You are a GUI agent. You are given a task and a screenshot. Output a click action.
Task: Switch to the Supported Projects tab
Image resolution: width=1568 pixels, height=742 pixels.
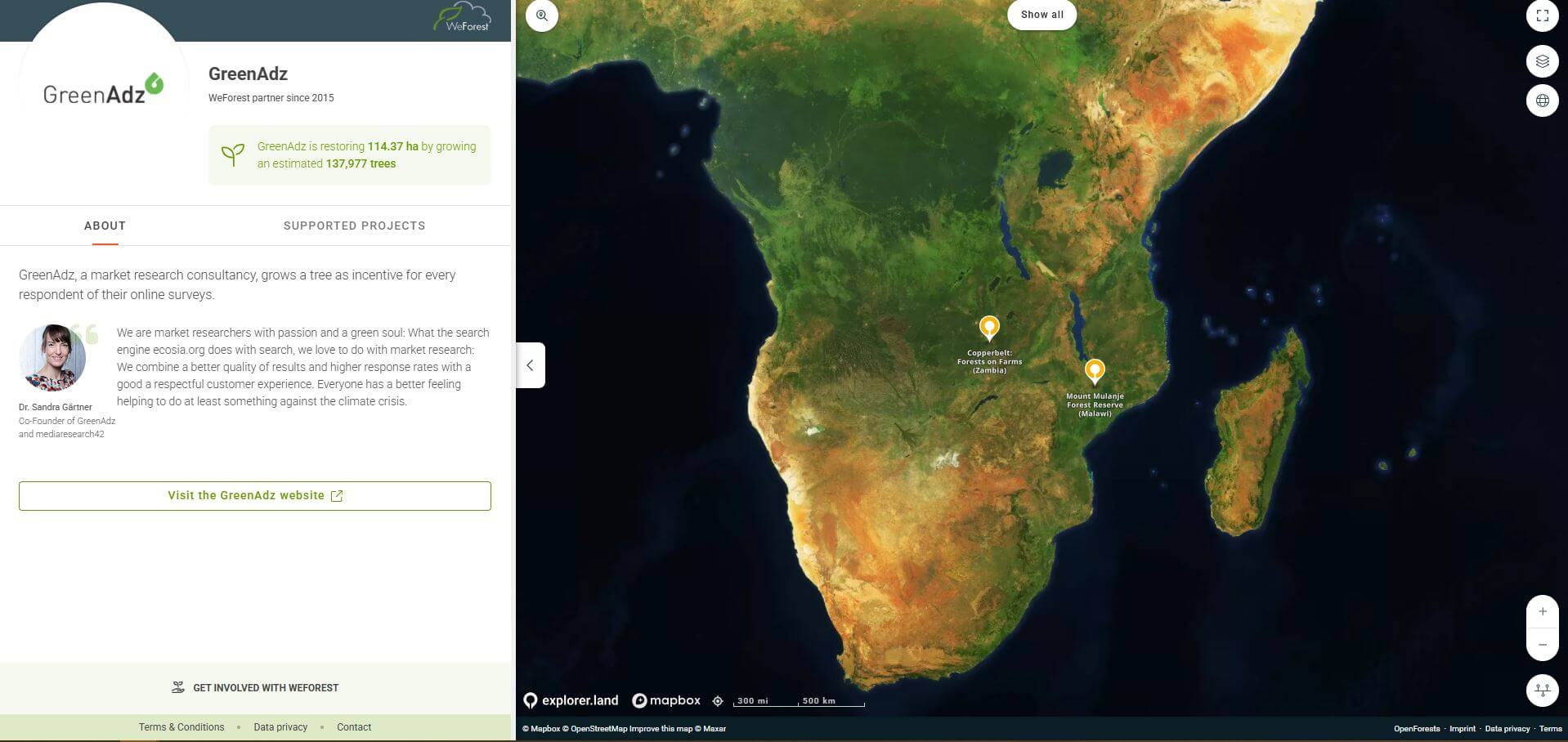[x=354, y=226]
